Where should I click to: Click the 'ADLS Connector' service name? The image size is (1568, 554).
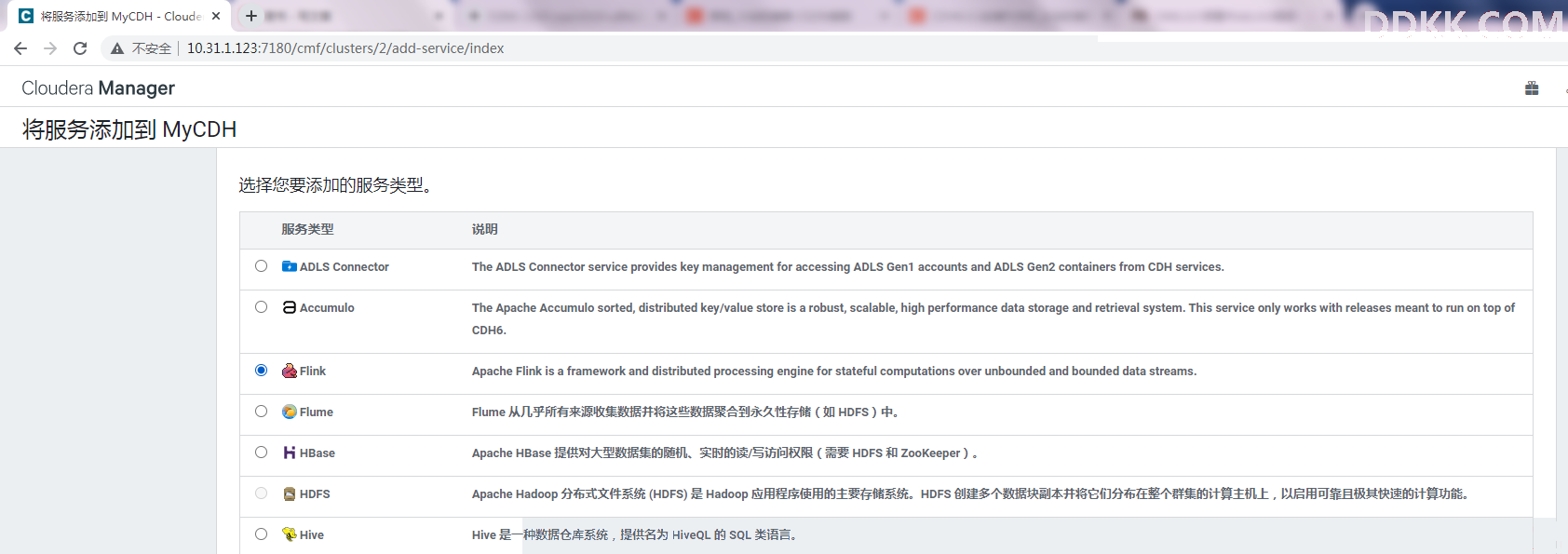point(345,266)
